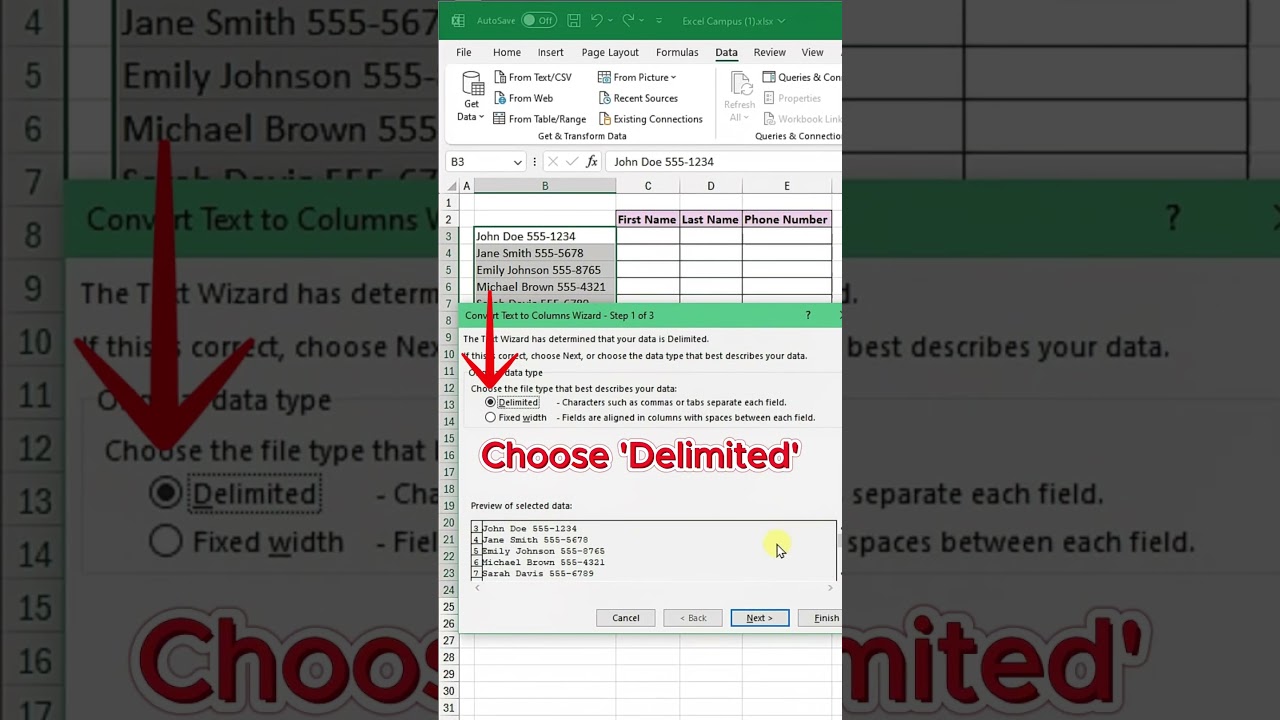
Task: Click the Get Data database icon
Action: (x=472, y=83)
